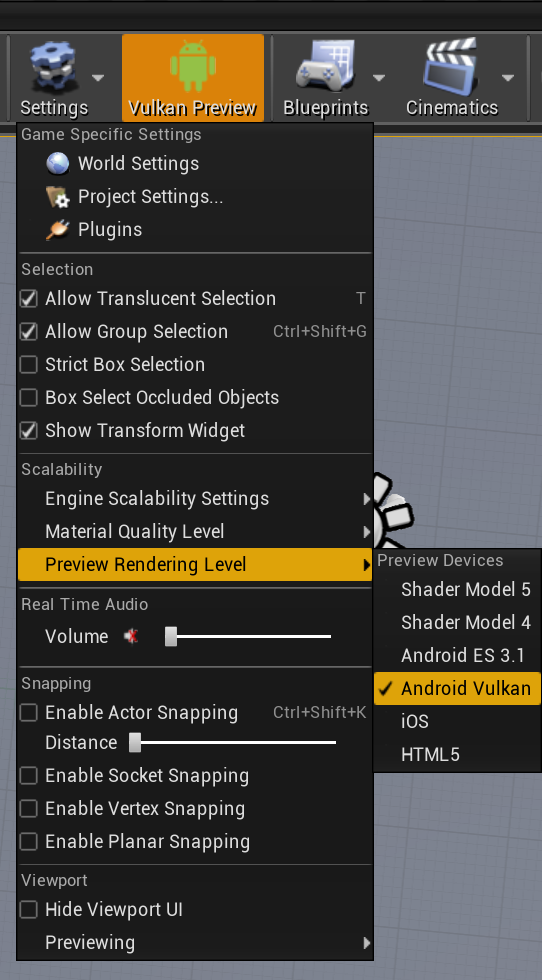This screenshot has width=542, height=980.
Task: Disable Allow Translucent Selection checkbox
Action: click(29, 299)
